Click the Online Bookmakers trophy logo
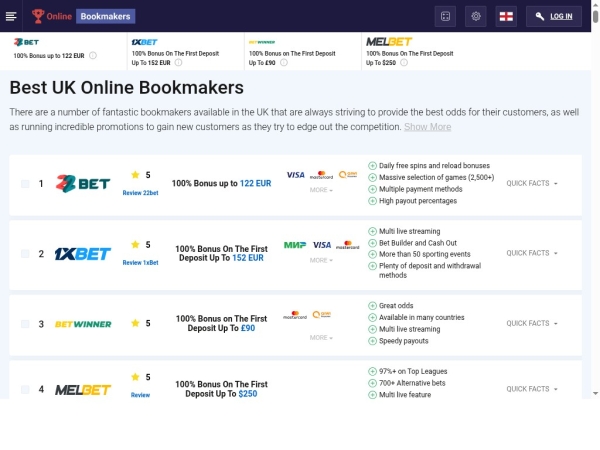 (83, 16)
